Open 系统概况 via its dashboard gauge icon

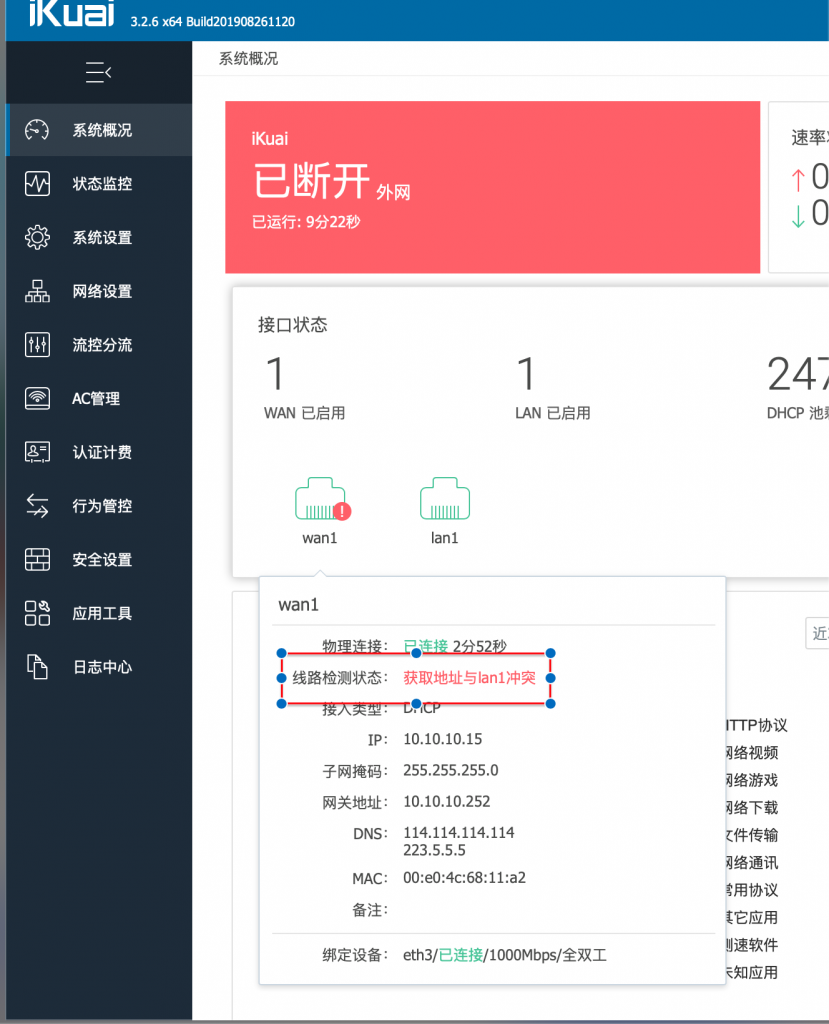coord(37,130)
